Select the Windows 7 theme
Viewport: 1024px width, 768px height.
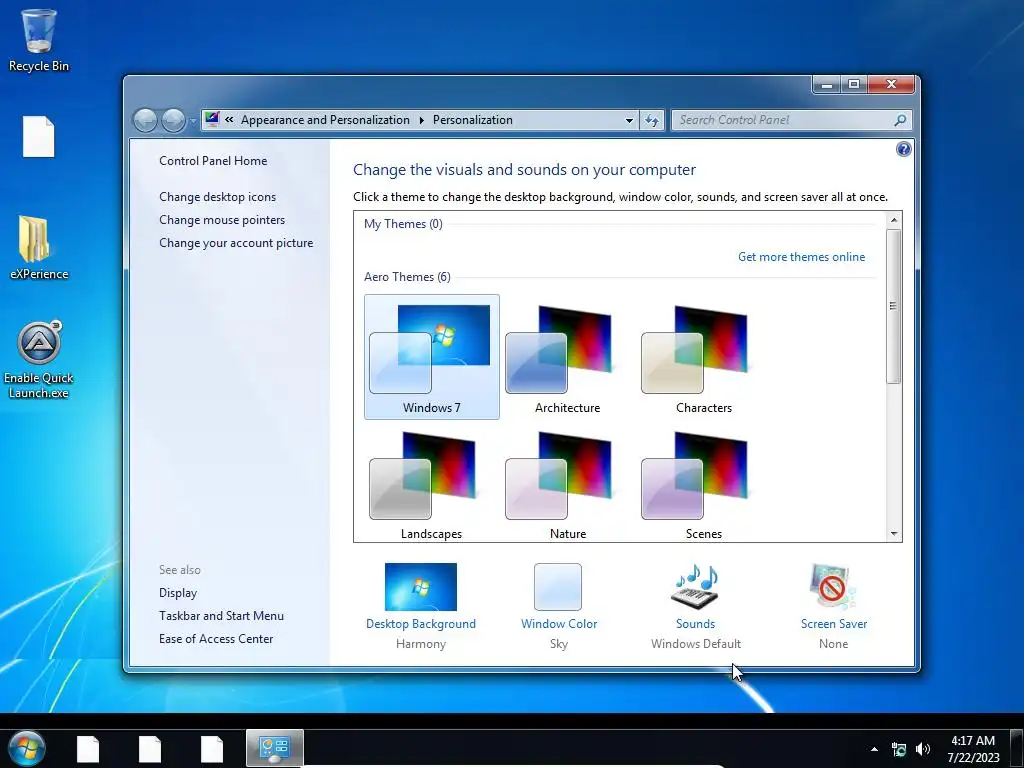pyautogui.click(x=432, y=357)
